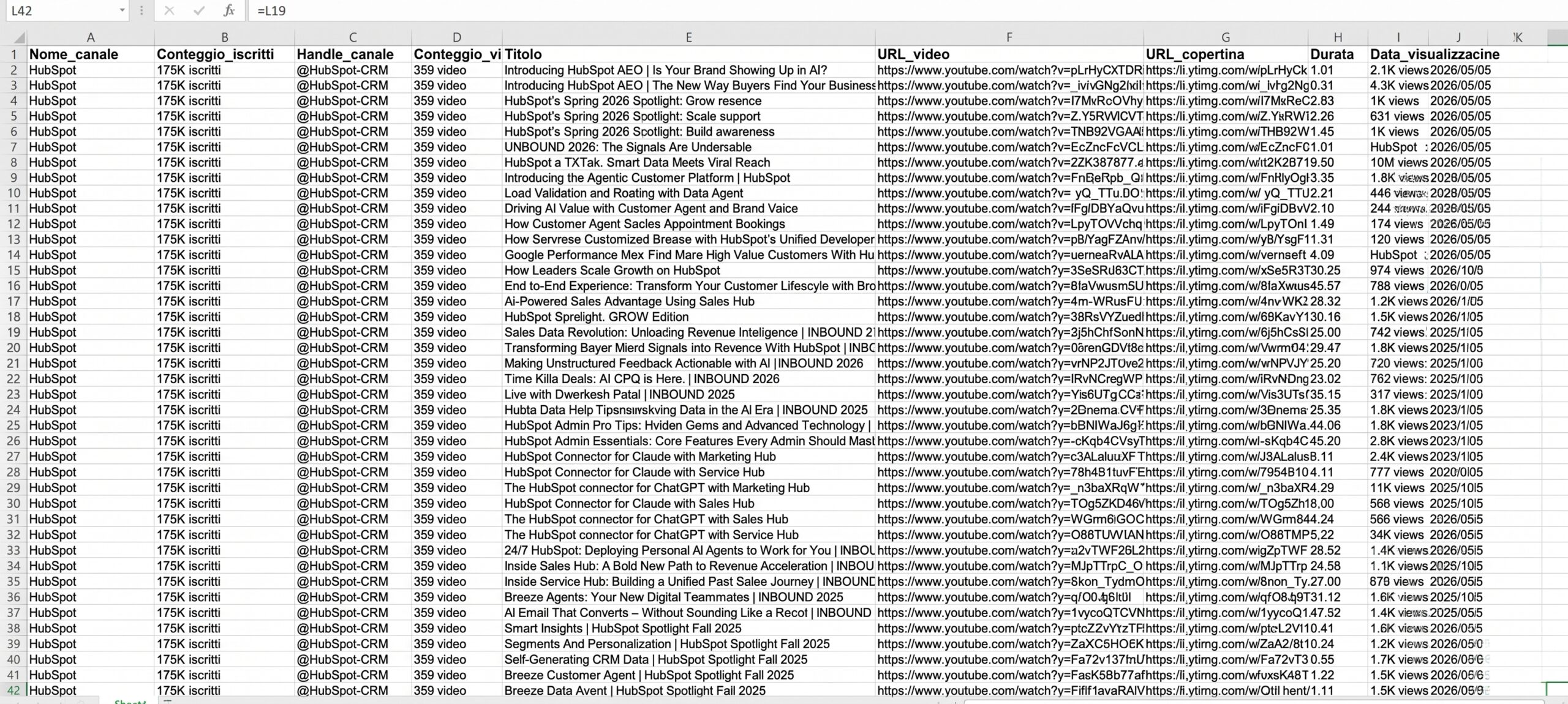Click the '631 views' cell in row 5

pyautogui.click(x=1398, y=116)
